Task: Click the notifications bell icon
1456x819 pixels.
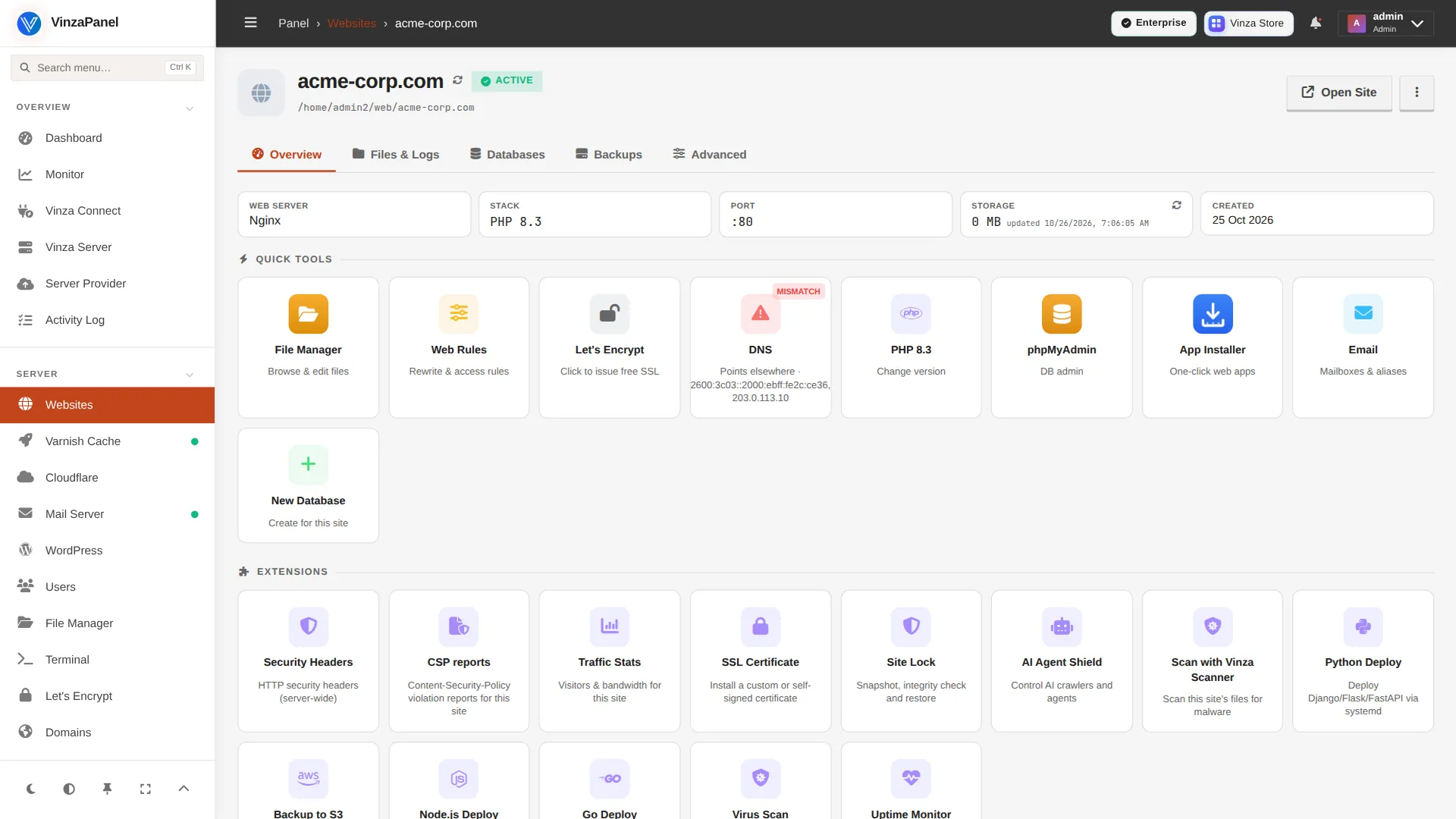Action: pos(1316,23)
